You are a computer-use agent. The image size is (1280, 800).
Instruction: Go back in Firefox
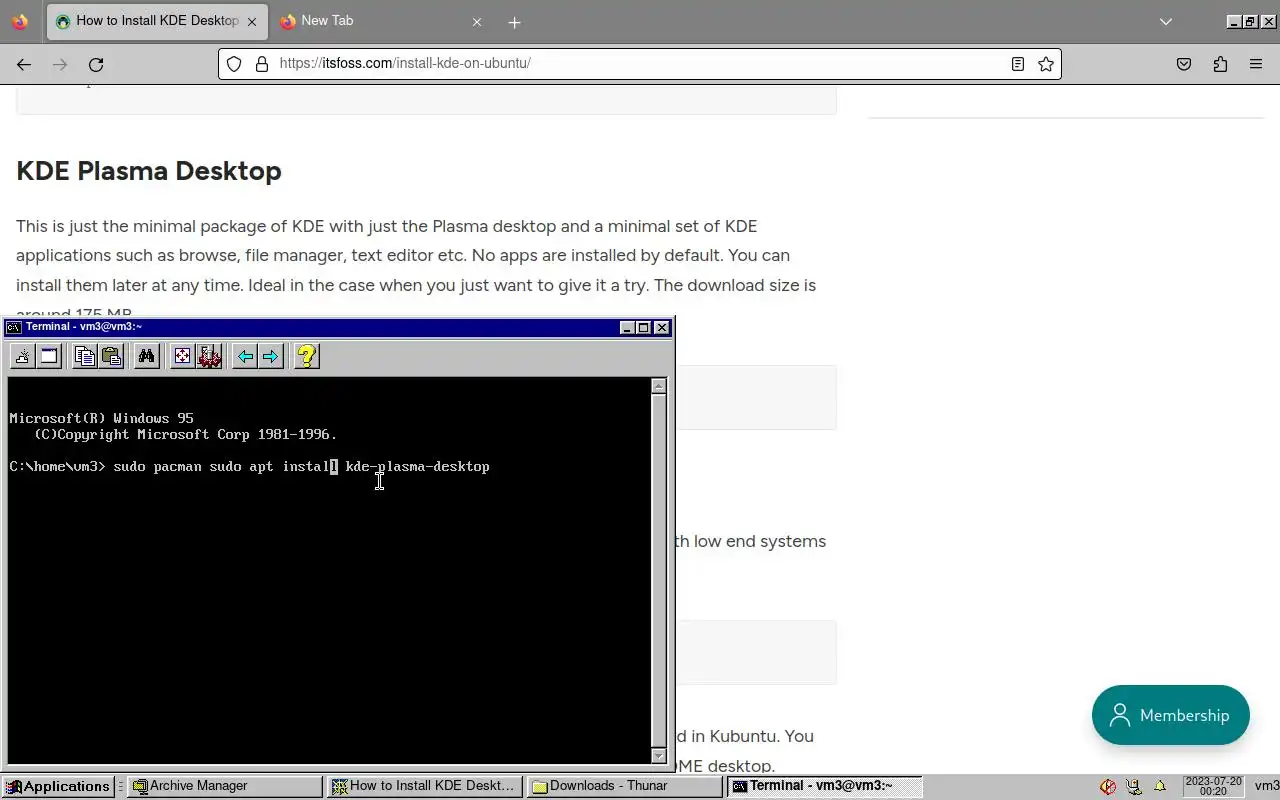24,64
